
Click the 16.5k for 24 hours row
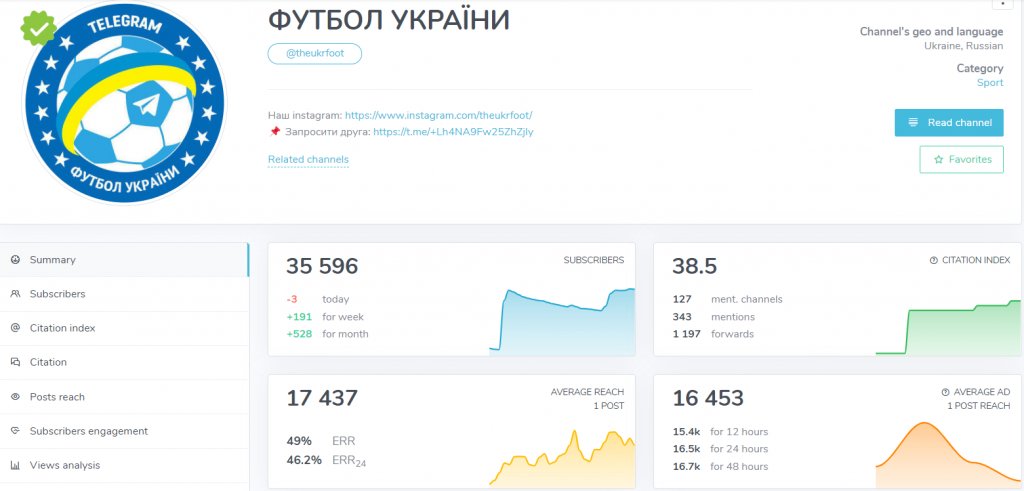pyautogui.click(x=720, y=449)
